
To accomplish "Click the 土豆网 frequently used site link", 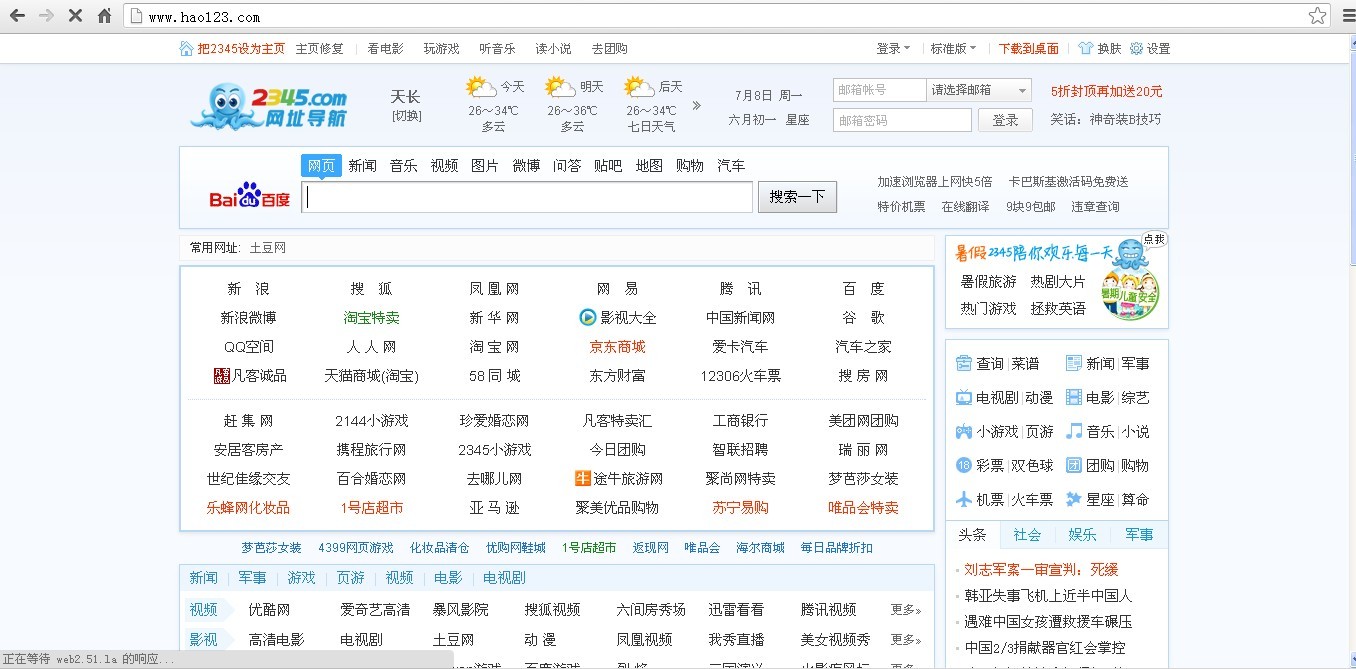I will tap(268, 247).
